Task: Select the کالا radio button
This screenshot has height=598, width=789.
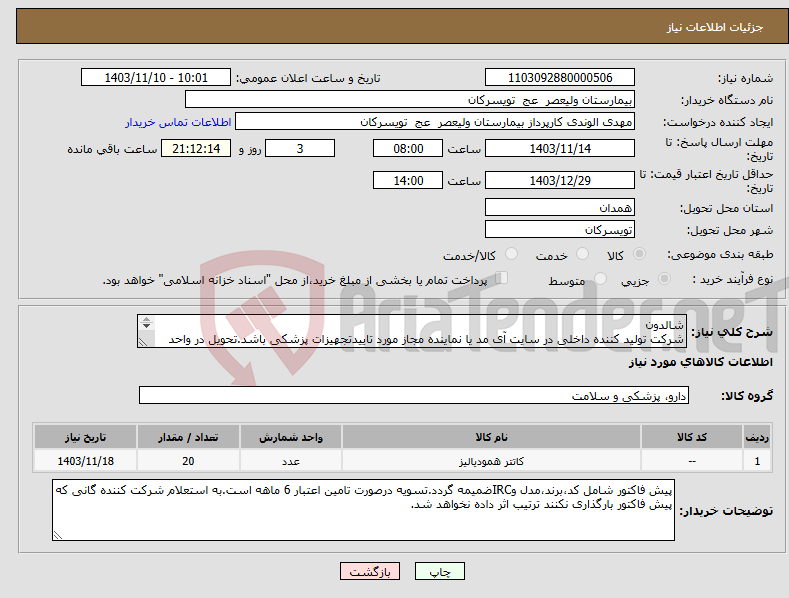Action: point(640,254)
